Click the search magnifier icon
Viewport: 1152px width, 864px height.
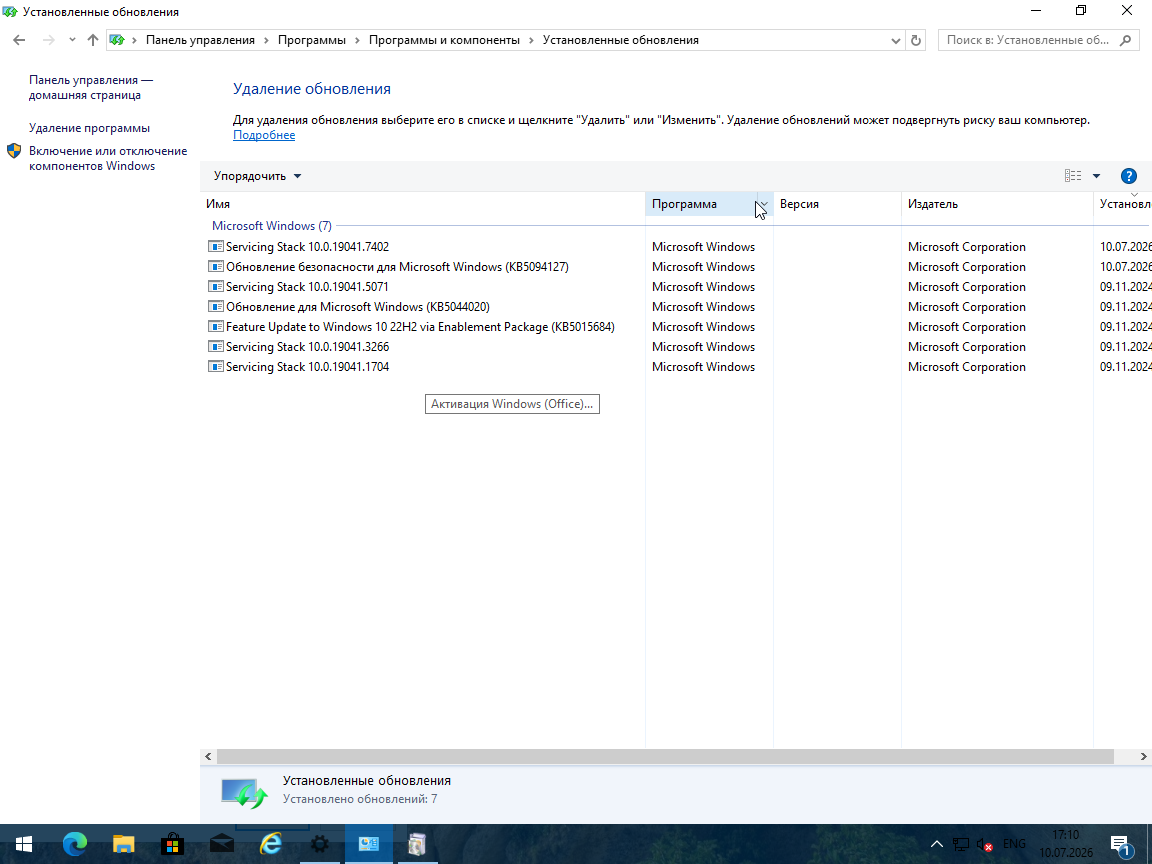tap(1126, 40)
